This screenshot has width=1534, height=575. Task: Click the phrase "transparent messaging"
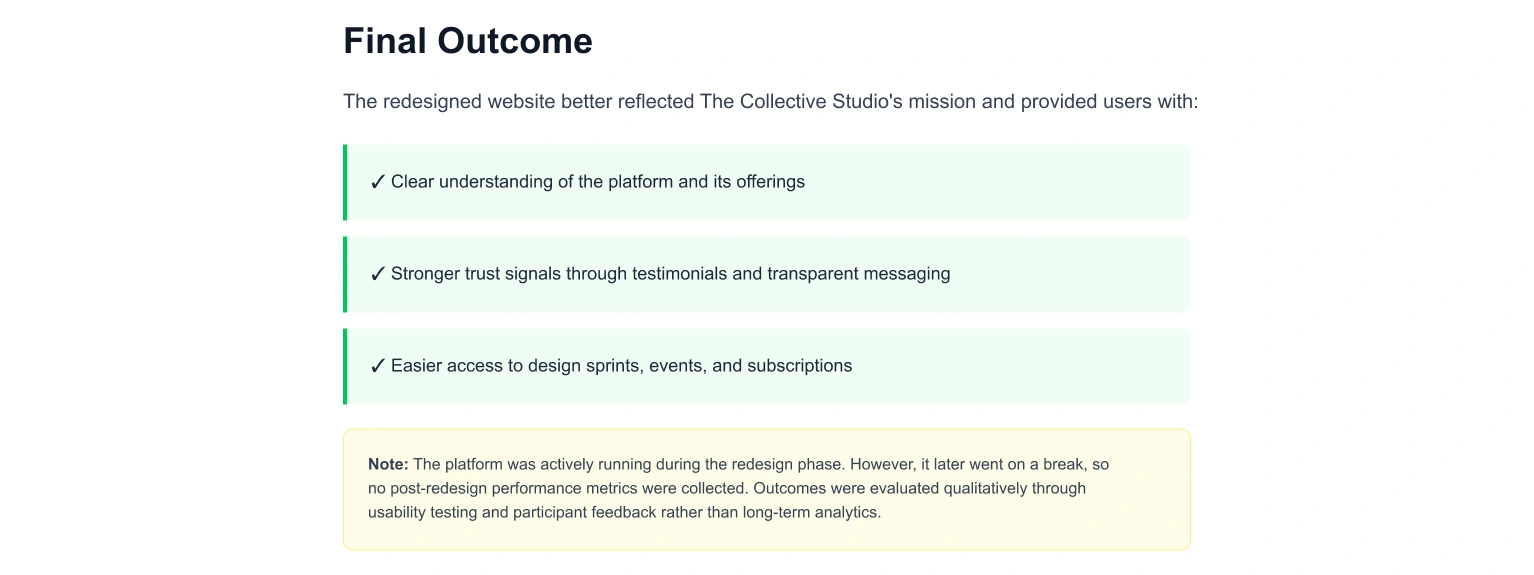(859, 274)
